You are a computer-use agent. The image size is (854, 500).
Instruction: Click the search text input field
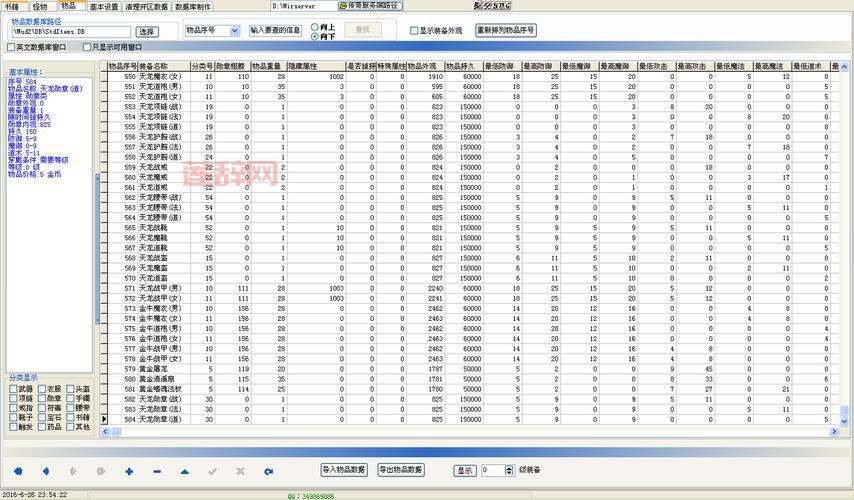click(x=275, y=31)
